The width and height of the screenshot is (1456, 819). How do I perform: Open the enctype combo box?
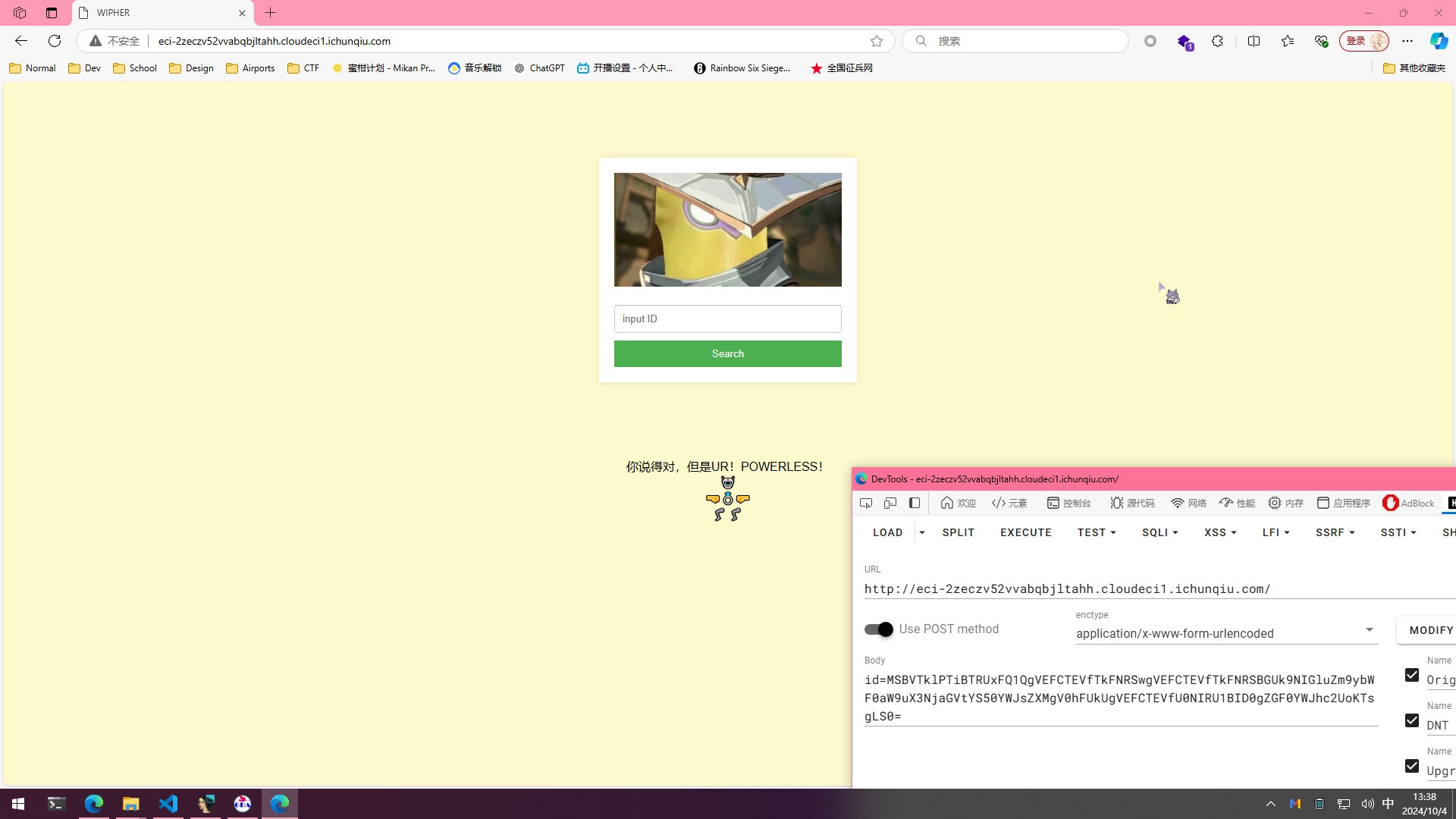pyautogui.click(x=1225, y=633)
